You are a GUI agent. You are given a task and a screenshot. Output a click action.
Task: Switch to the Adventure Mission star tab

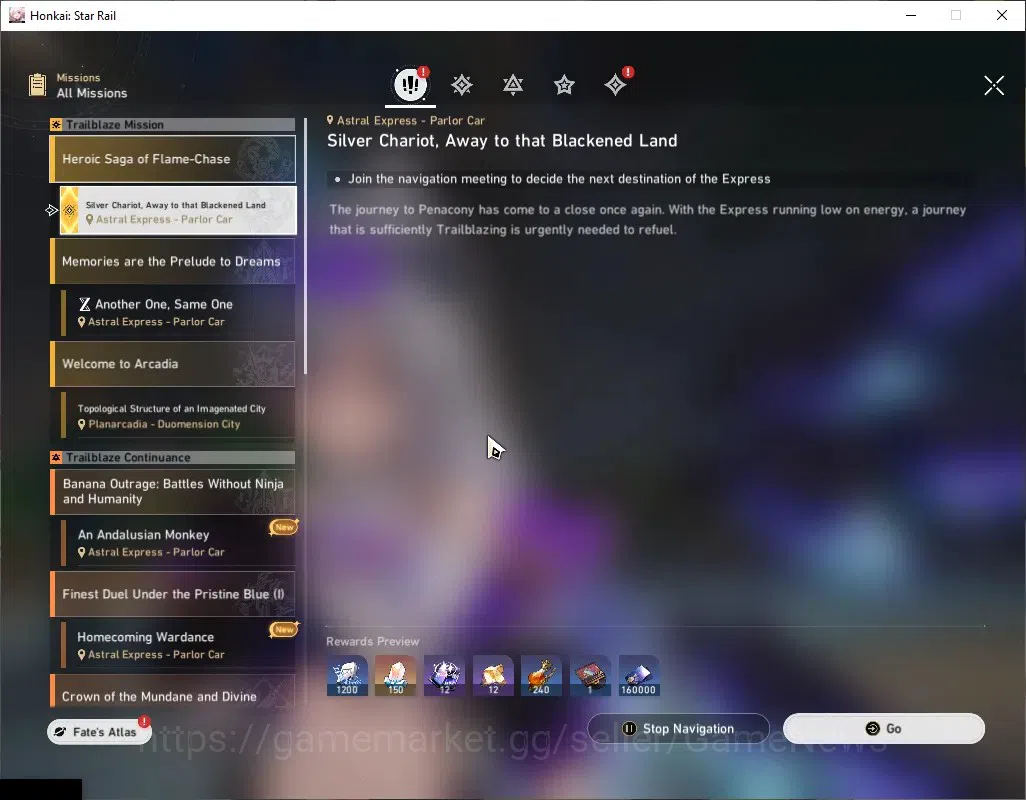click(564, 85)
